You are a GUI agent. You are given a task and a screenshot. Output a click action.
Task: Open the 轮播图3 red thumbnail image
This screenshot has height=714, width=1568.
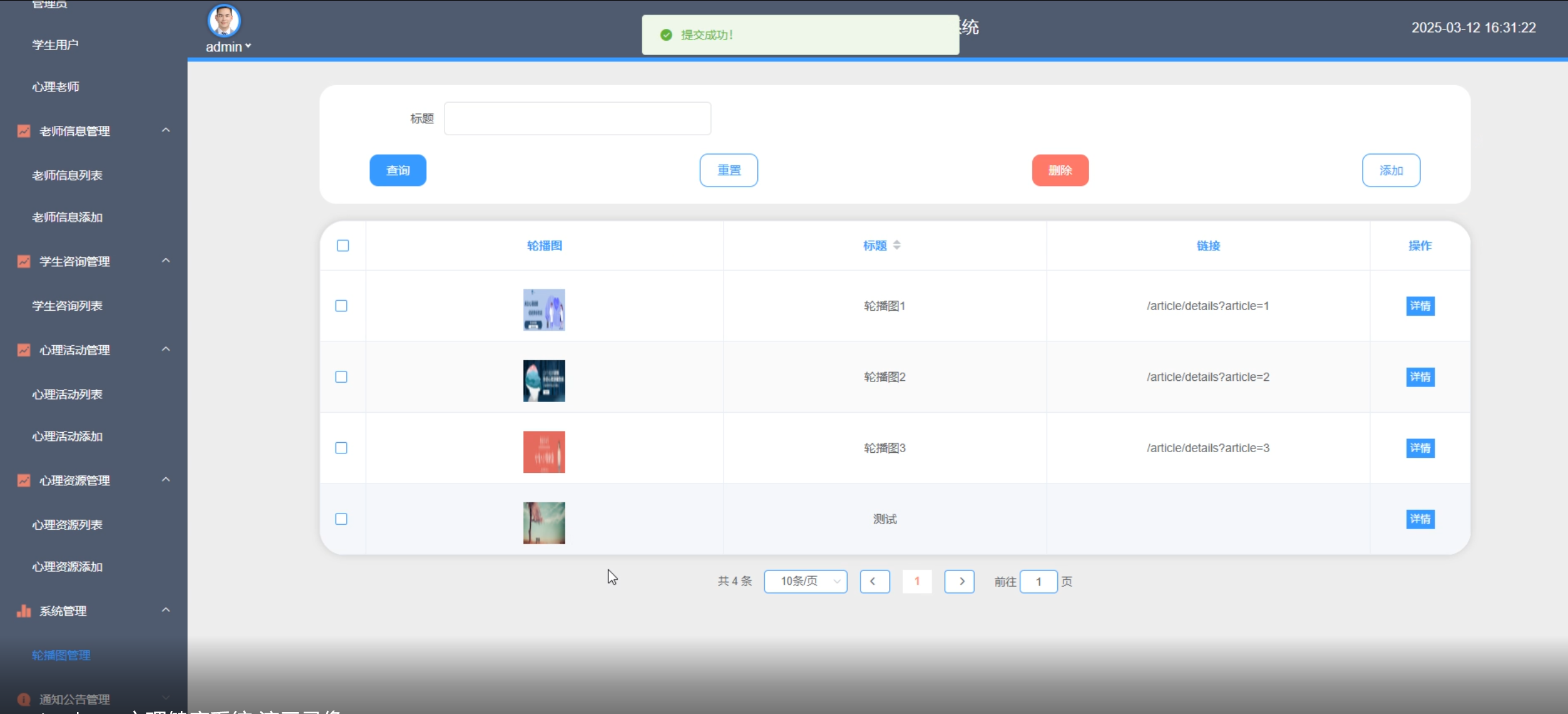(x=543, y=452)
